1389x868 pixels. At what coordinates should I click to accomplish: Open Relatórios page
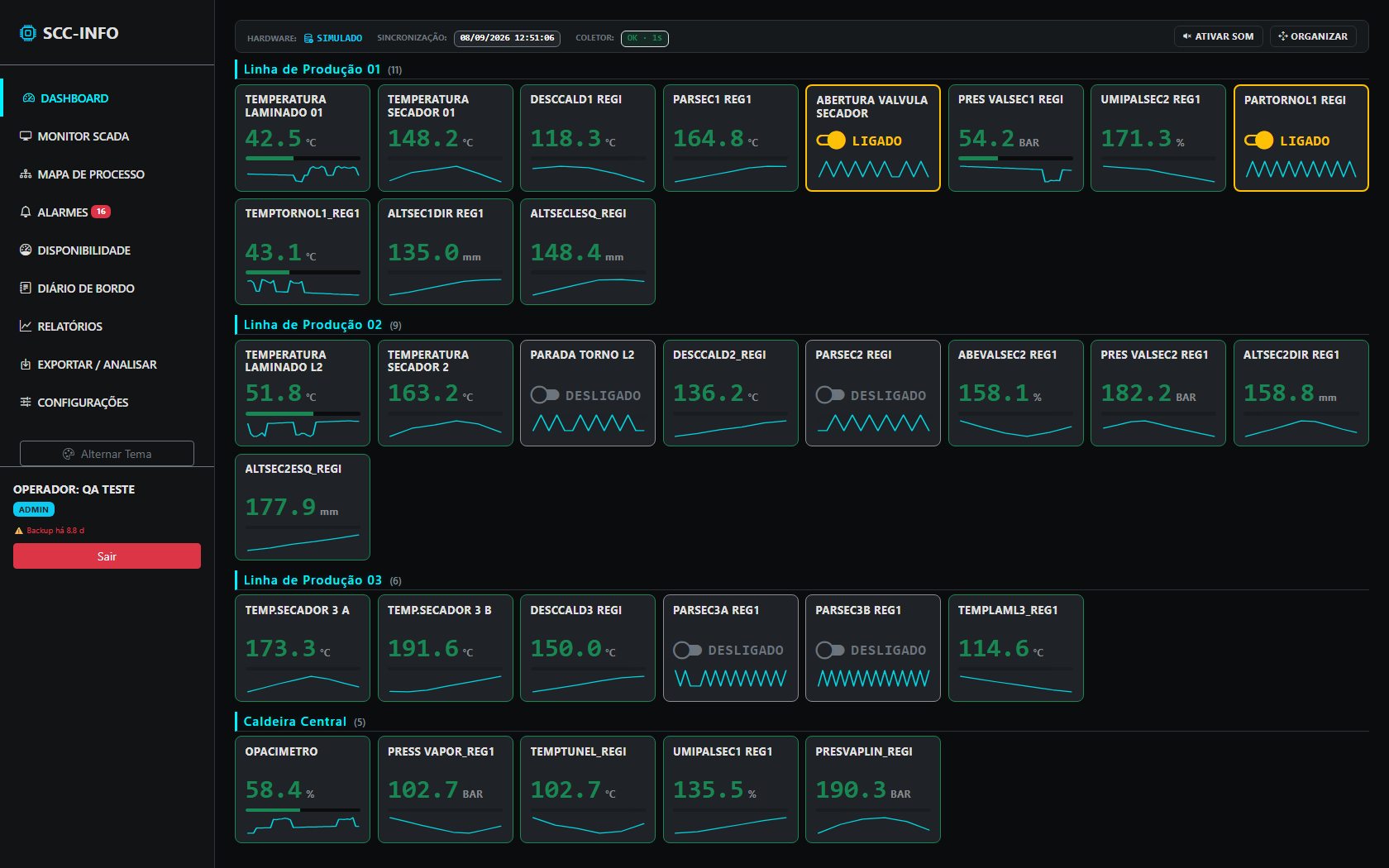(107, 327)
